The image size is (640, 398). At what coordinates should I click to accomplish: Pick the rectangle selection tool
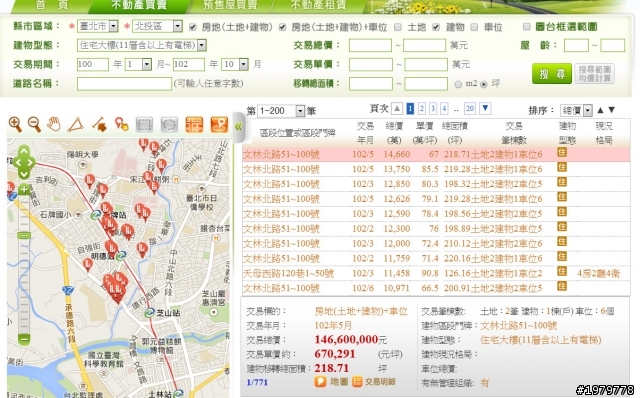[144, 125]
